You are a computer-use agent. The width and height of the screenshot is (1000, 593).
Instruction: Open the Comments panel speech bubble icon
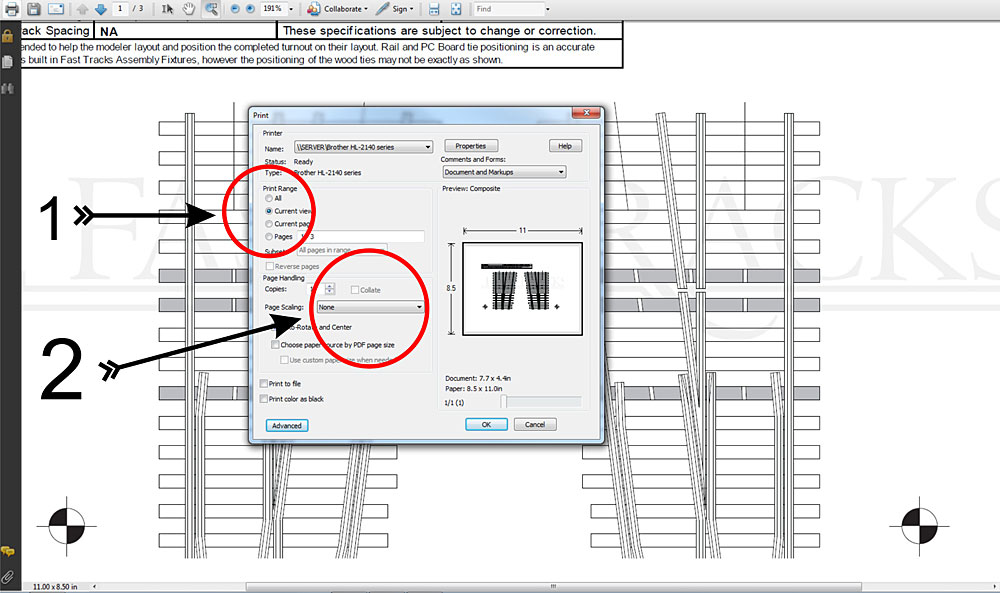tap(8, 551)
